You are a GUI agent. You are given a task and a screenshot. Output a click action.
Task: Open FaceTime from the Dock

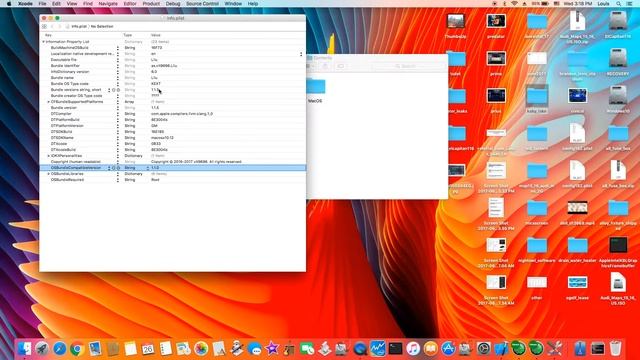[x=307, y=349]
